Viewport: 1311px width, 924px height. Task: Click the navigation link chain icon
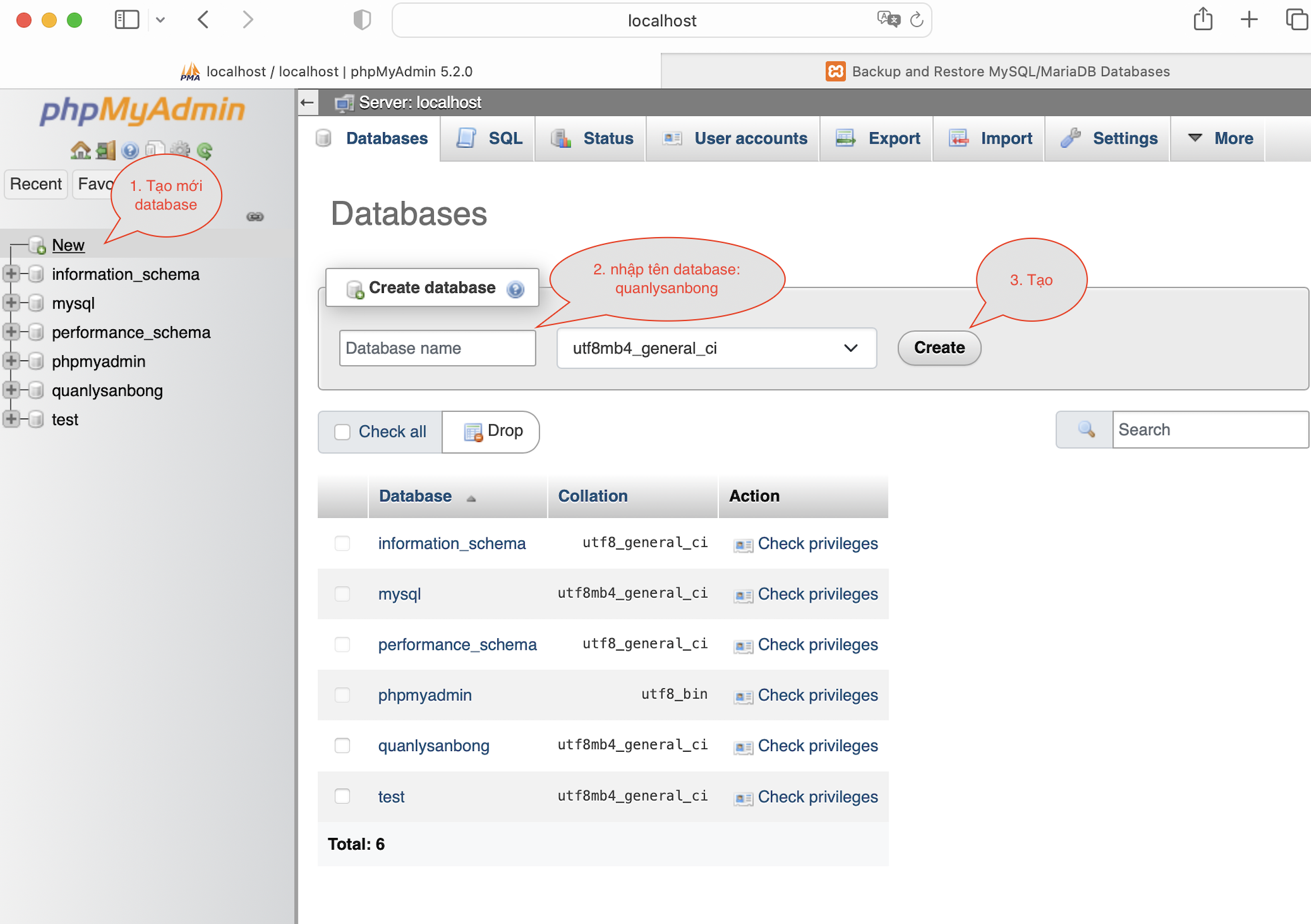[255, 216]
